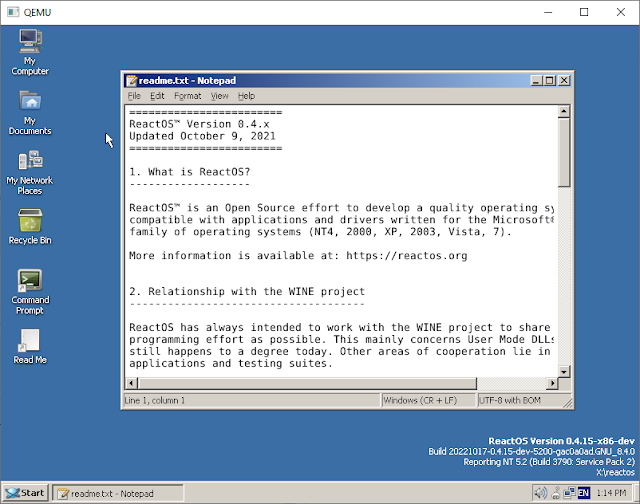Select the My Documents desktop icon
The image size is (640, 504).
click(30, 112)
